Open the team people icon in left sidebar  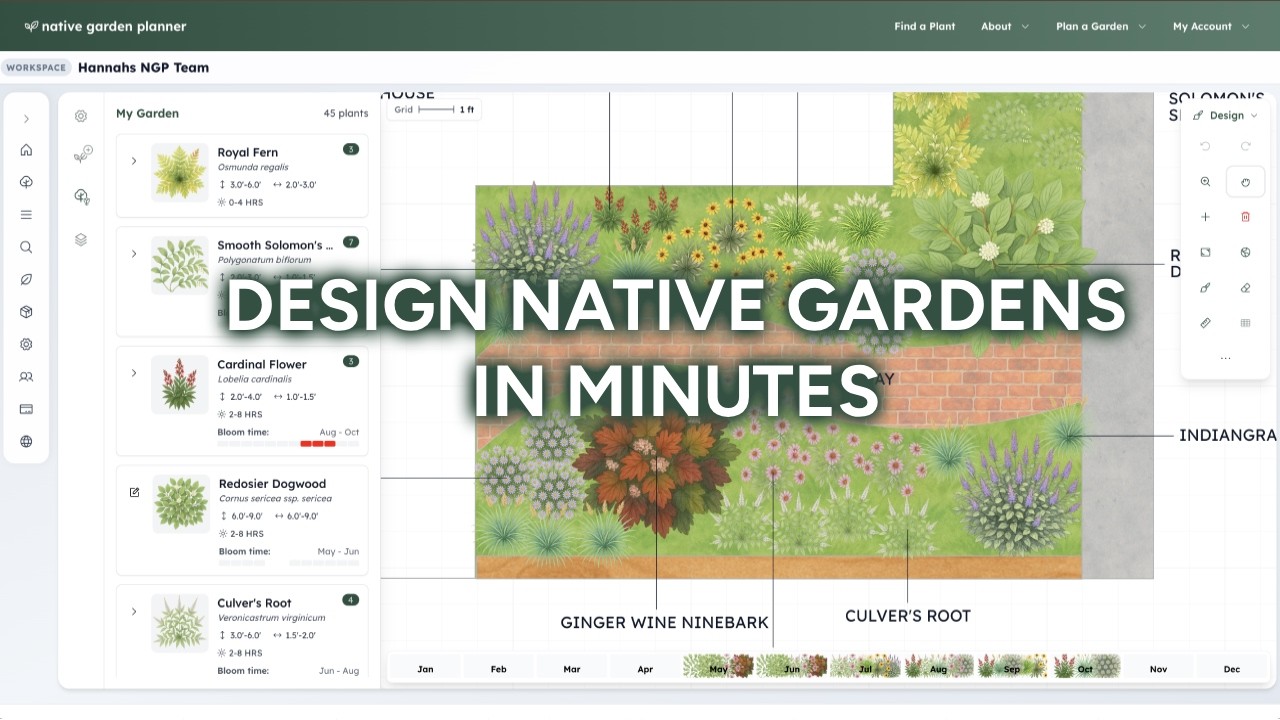(x=26, y=377)
